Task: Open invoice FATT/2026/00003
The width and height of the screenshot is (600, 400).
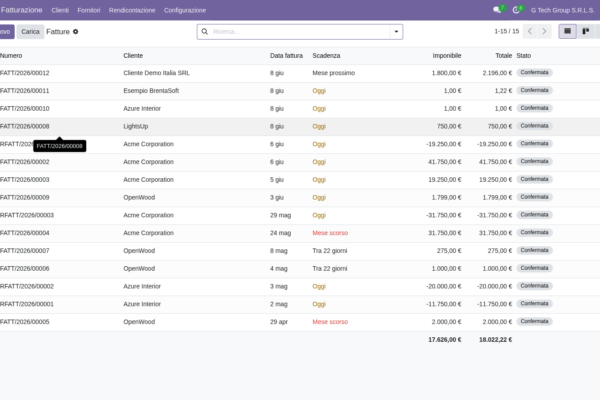Action: [x=25, y=180]
